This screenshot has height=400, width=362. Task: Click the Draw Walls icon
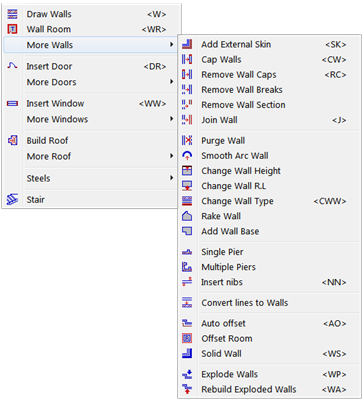(12, 14)
